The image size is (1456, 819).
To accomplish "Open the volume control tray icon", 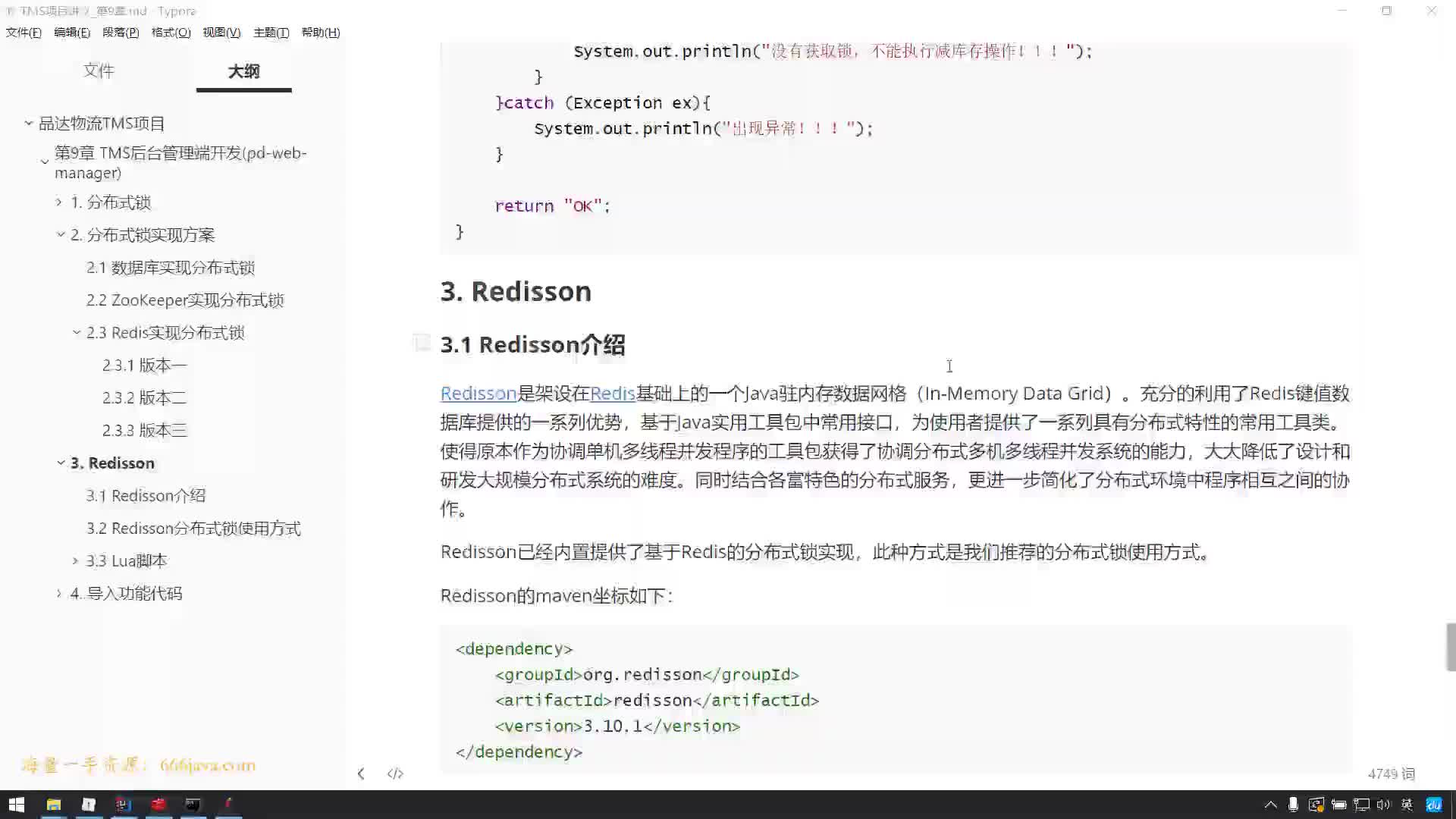I will pos(1384,805).
